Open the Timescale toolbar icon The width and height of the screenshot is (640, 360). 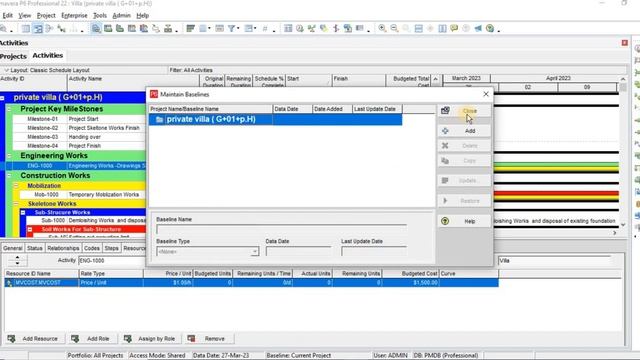coord(219,28)
